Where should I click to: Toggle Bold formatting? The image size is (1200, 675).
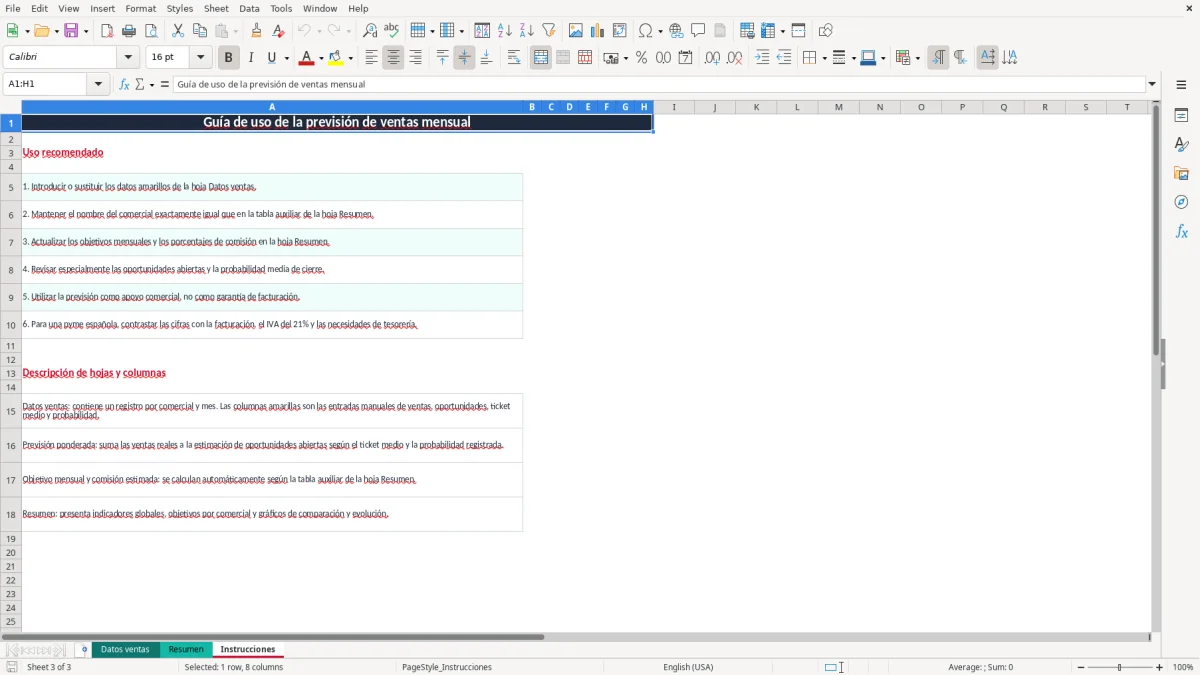click(x=228, y=58)
